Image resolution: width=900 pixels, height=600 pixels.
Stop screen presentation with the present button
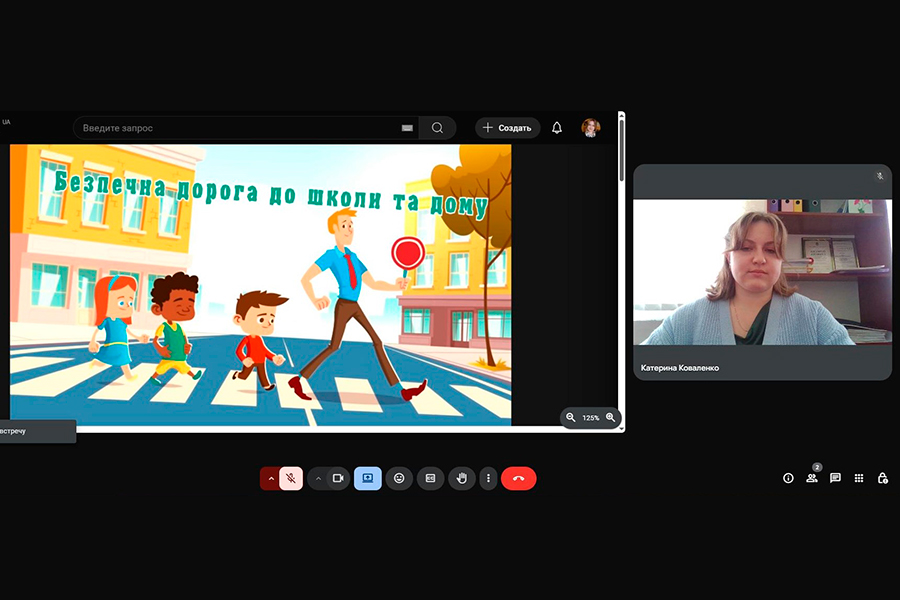367,479
